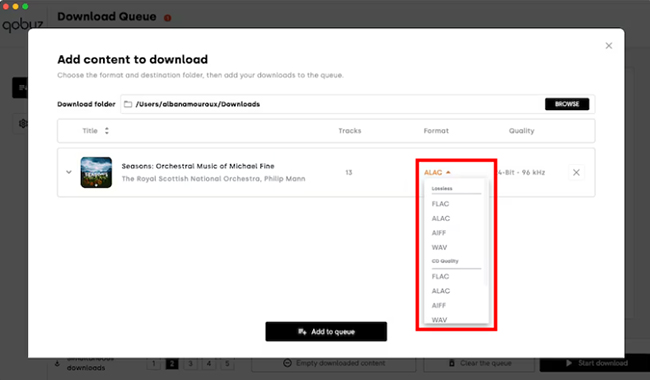Click the folder icon in the path field
Screen dimensions: 650x380
[128, 104]
